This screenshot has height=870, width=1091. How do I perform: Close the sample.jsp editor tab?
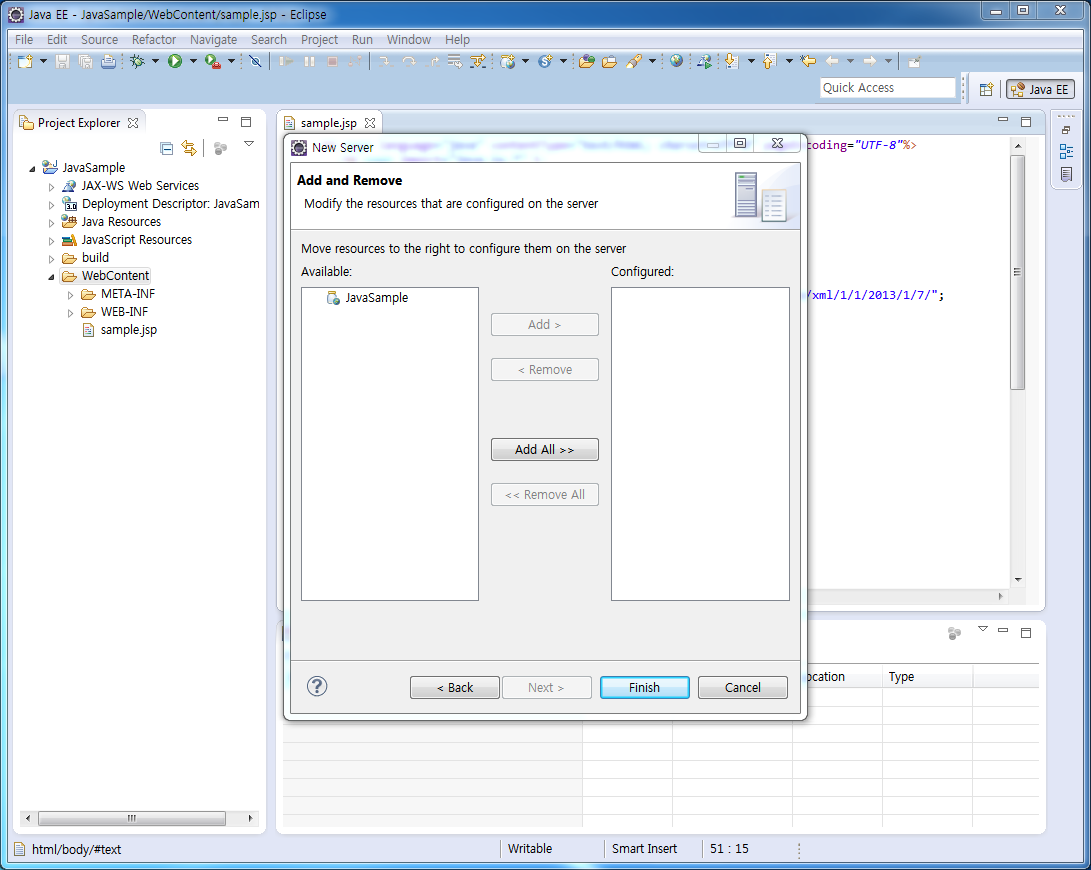(x=370, y=123)
